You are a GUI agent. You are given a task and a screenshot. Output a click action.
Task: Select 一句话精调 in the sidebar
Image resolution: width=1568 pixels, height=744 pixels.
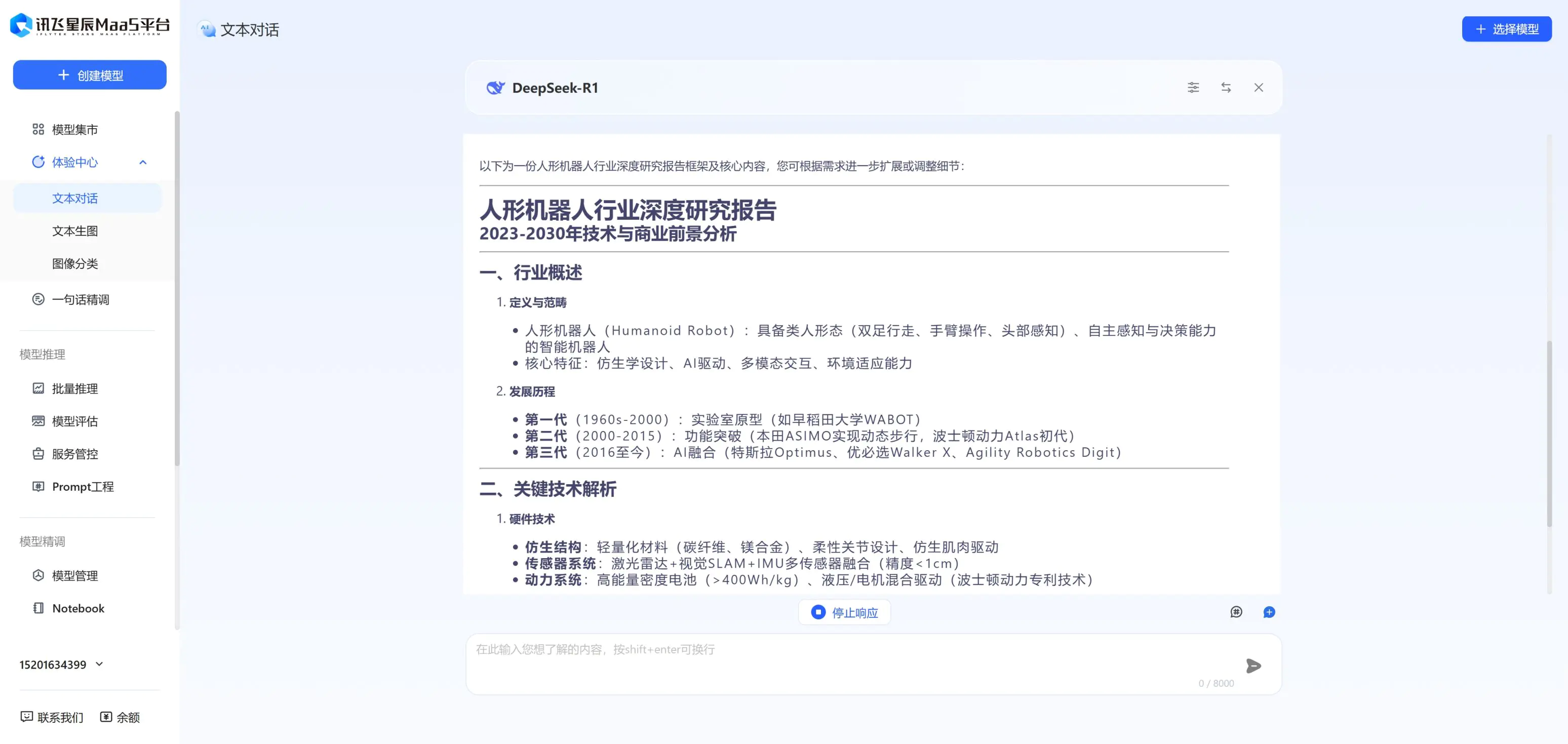[x=80, y=299]
